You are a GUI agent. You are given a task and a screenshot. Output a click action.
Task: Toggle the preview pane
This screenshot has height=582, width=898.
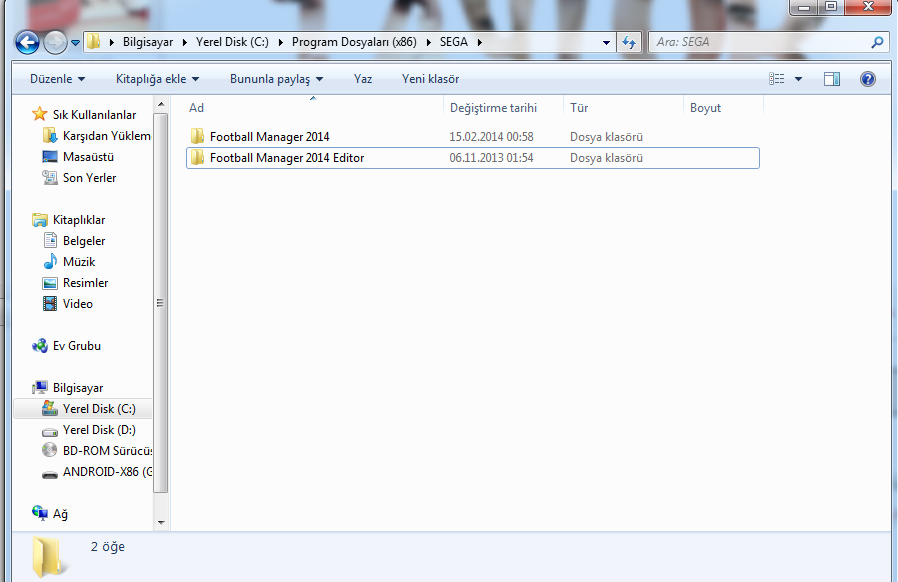click(x=832, y=79)
